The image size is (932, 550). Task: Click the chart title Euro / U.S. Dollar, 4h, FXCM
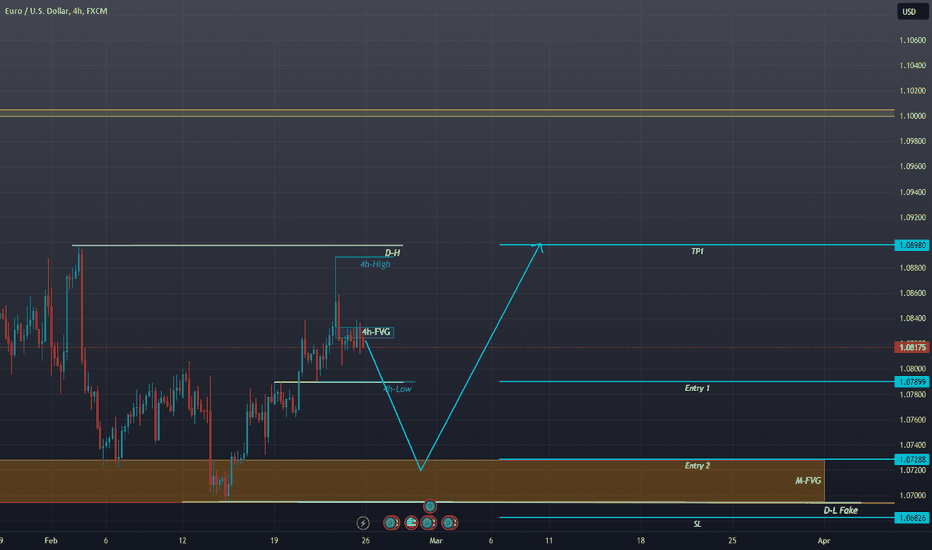point(56,11)
